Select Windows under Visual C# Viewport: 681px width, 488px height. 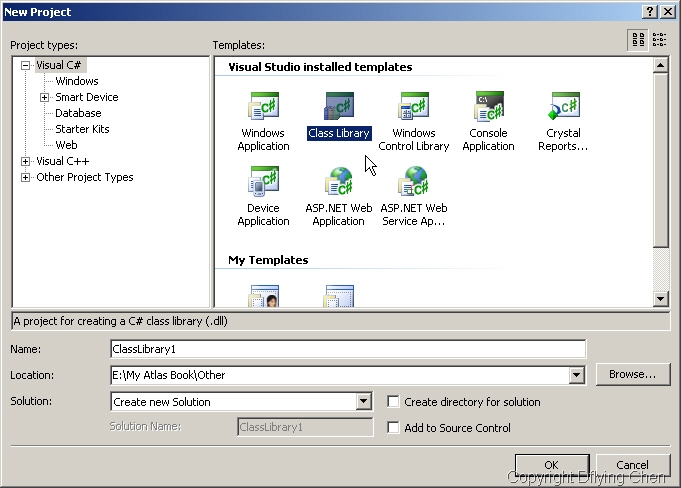pos(77,81)
